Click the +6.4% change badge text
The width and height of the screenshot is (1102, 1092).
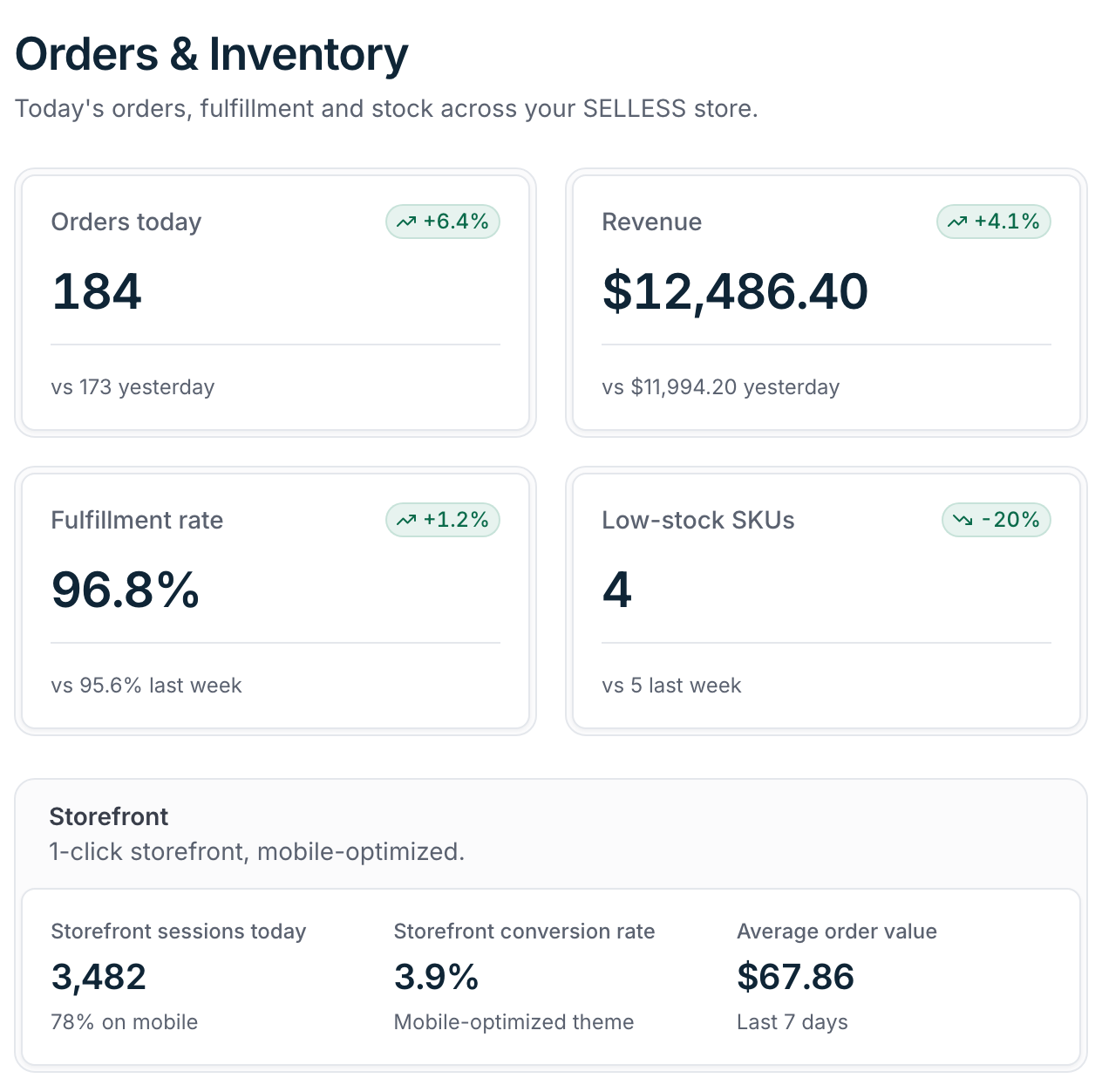tap(456, 222)
